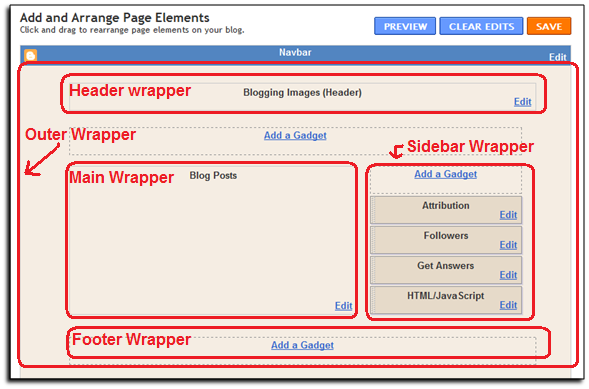
Task: Select the Get Answers gadget box
Action: coord(446,270)
